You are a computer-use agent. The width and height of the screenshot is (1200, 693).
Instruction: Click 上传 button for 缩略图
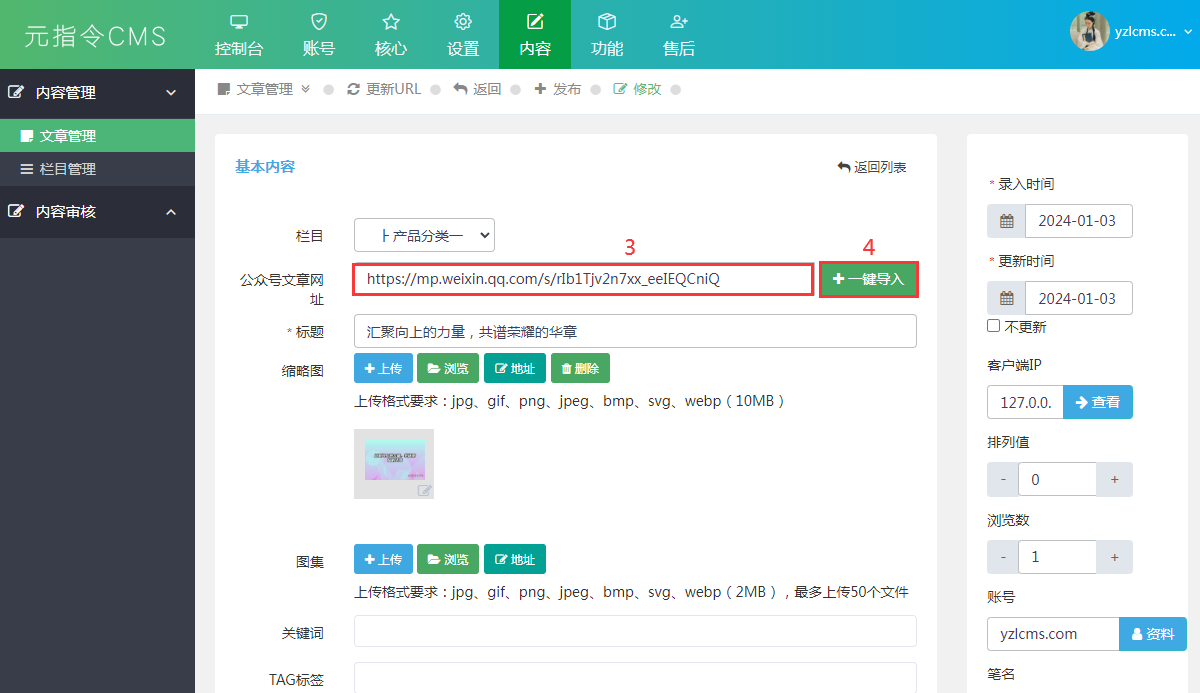pos(383,368)
